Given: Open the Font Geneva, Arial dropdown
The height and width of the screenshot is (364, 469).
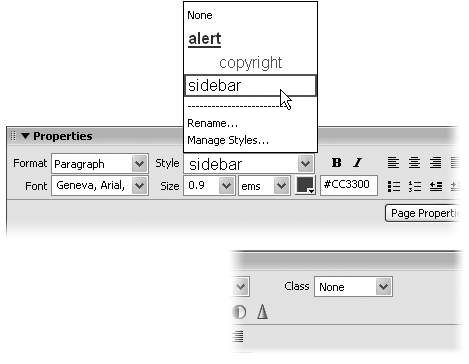Looking at the screenshot, I should [100, 186].
